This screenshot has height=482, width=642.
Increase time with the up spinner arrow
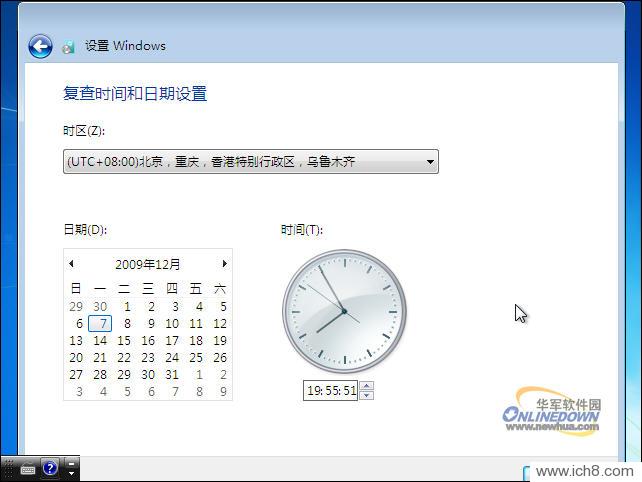(x=366, y=385)
